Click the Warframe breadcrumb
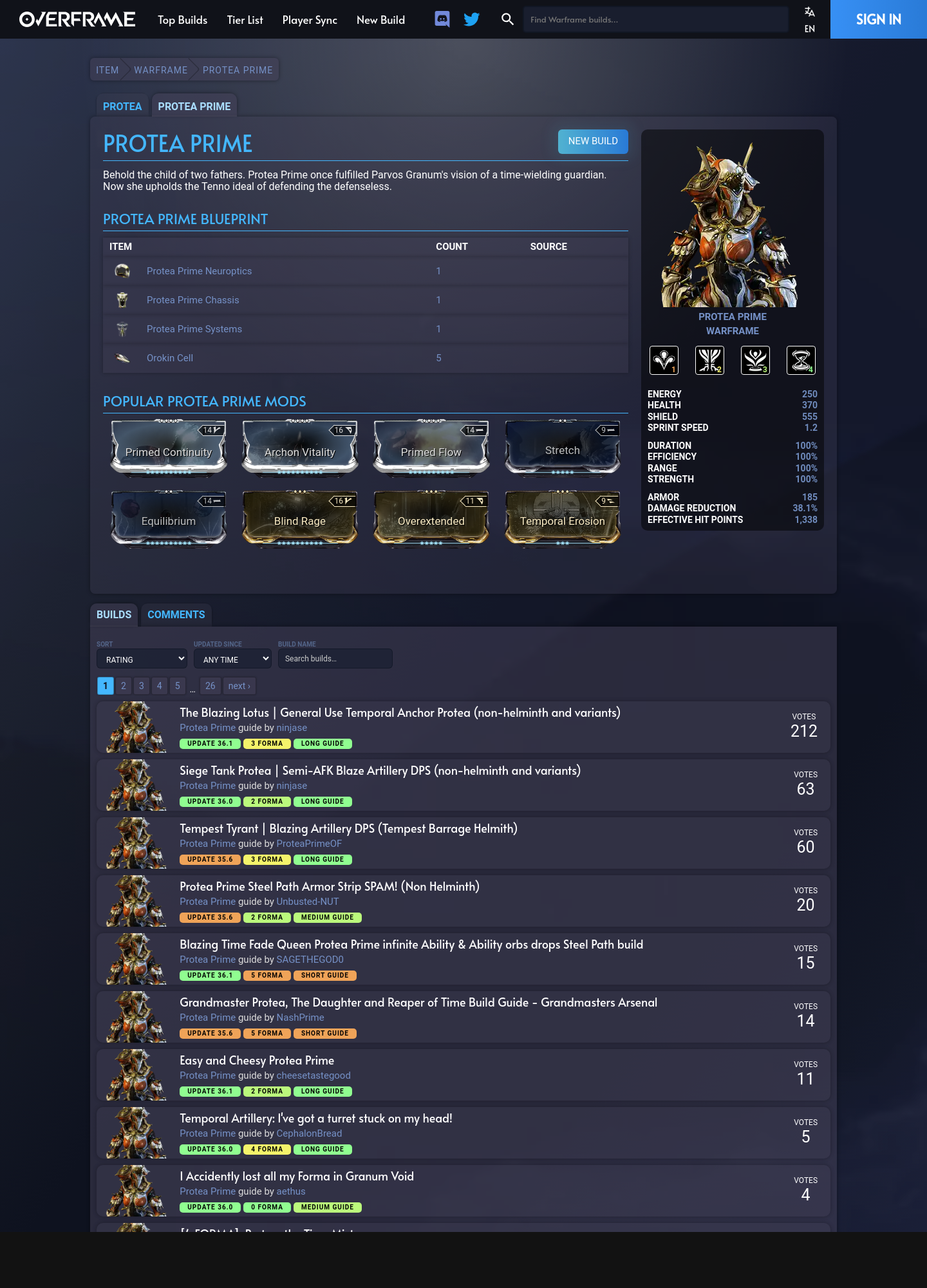Image resolution: width=927 pixels, height=1288 pixels. pyautogui.click(x=161, y=70)
